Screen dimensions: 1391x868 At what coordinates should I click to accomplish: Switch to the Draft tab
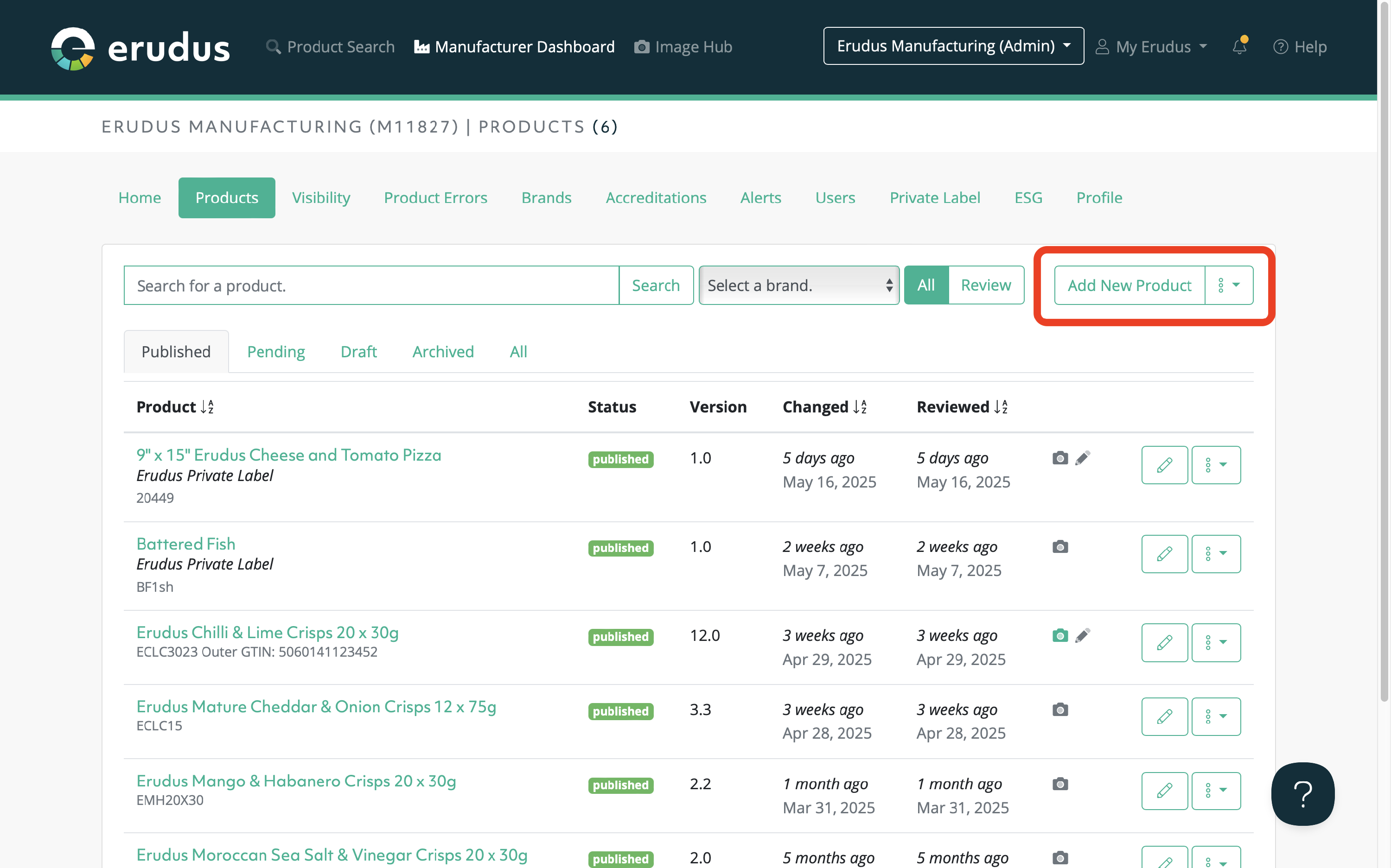click(358, 352)
